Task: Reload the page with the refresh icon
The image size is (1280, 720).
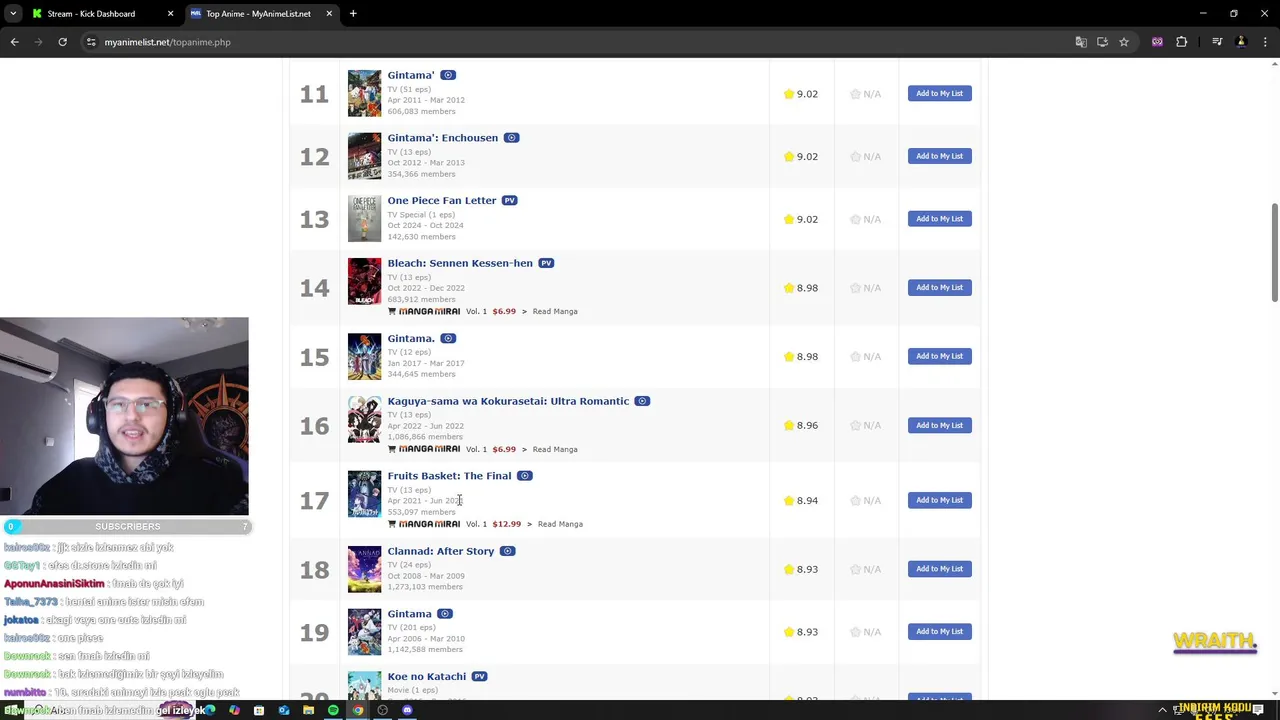Action: tap(62, 42)
